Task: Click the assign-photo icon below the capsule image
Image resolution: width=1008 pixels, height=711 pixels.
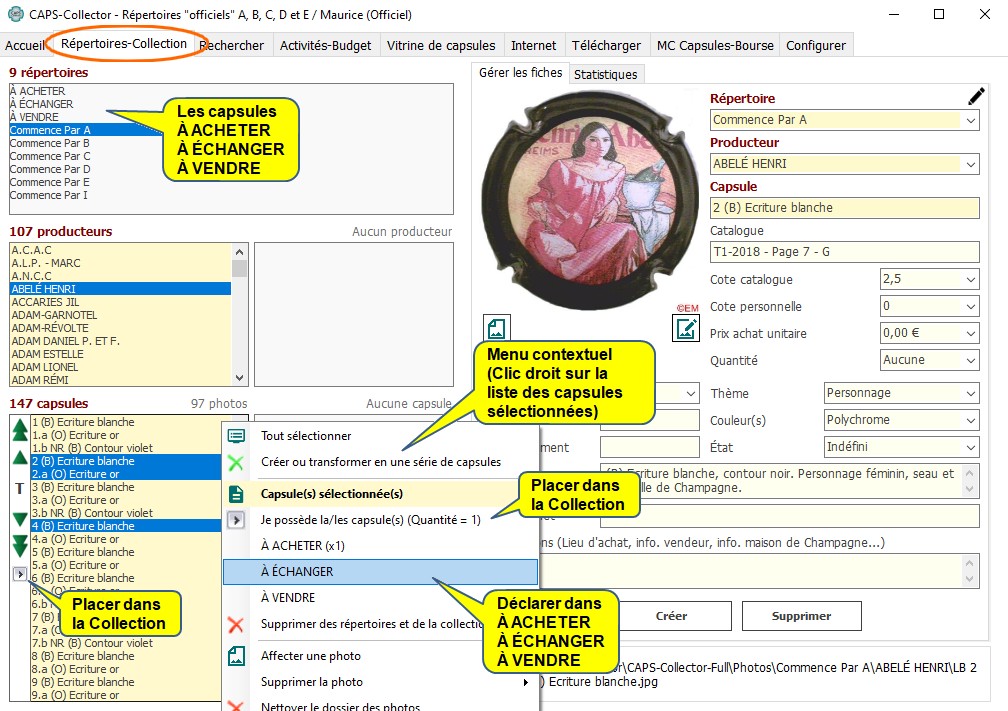Action: click(496, 328)
